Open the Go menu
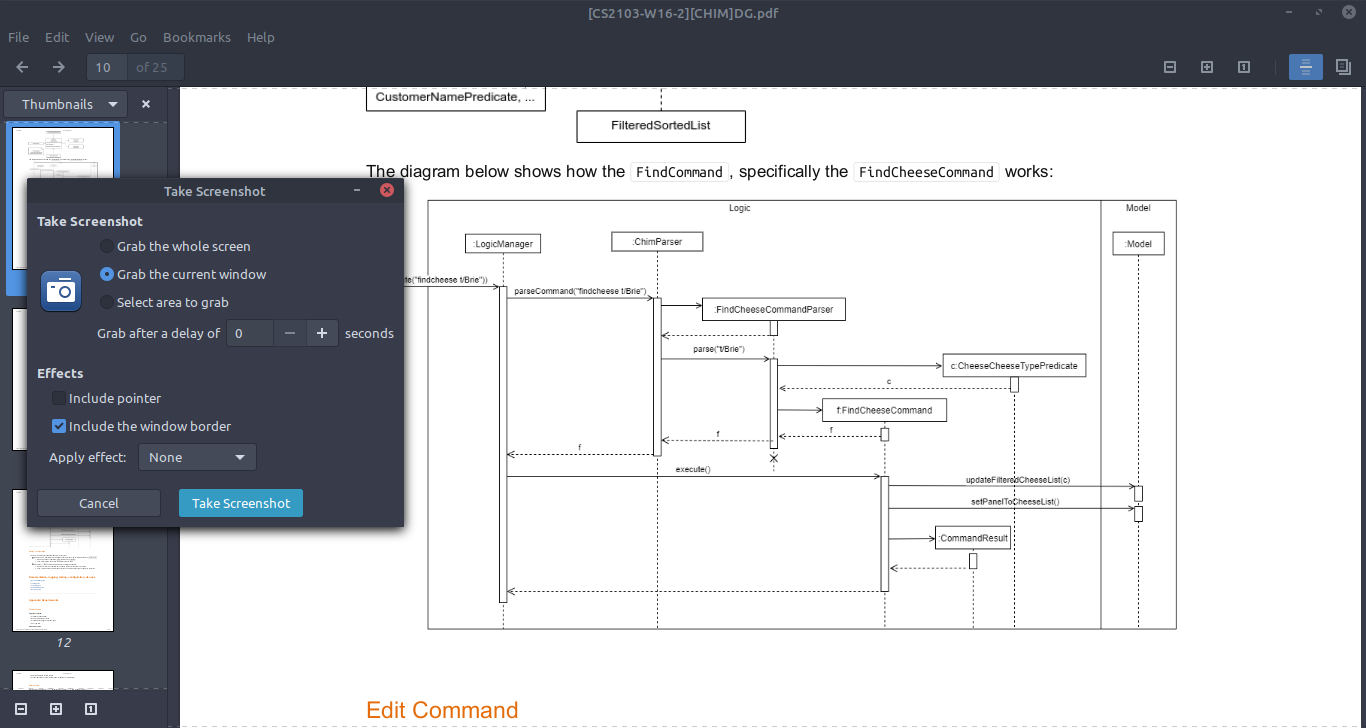 click(x=138, y=37)
